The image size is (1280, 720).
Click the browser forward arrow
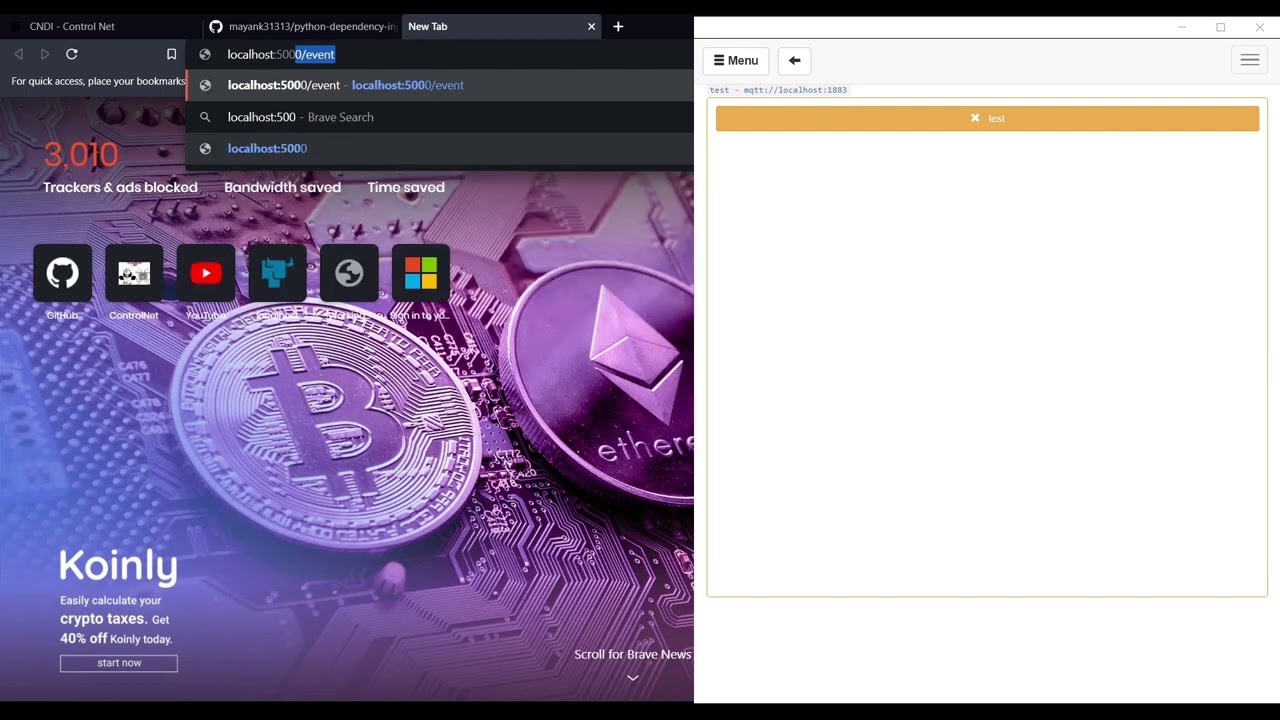(x=45, y=54)
